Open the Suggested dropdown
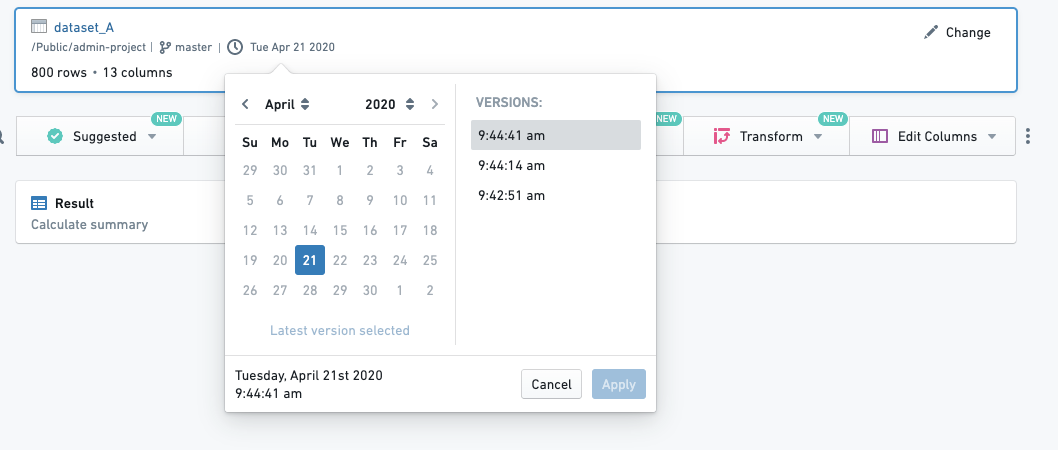Viewport: 1058px width, 450px height. 100,136
